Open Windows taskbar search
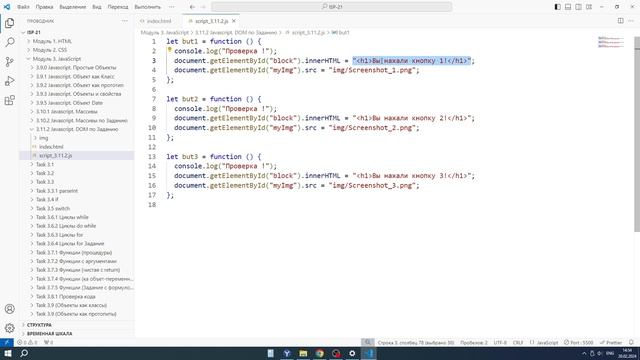Viewport: 640px width, 360px height. point(24,353)
